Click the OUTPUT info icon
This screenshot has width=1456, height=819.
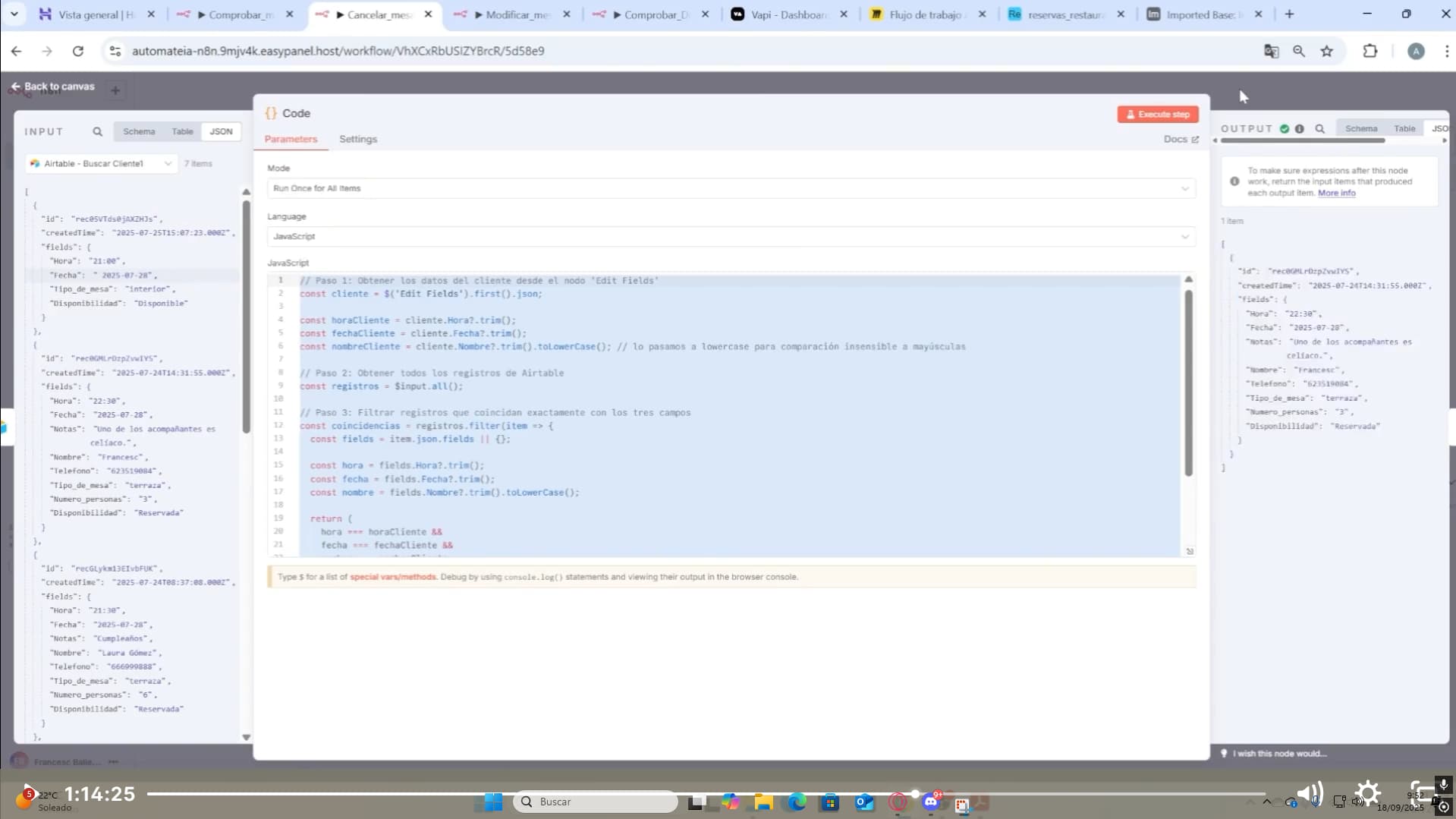1300,129
